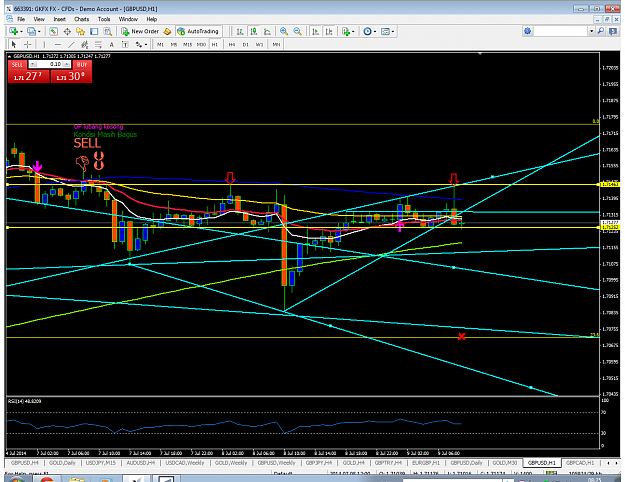Select the text 'A' drawing tool

(x=112, y=44)
